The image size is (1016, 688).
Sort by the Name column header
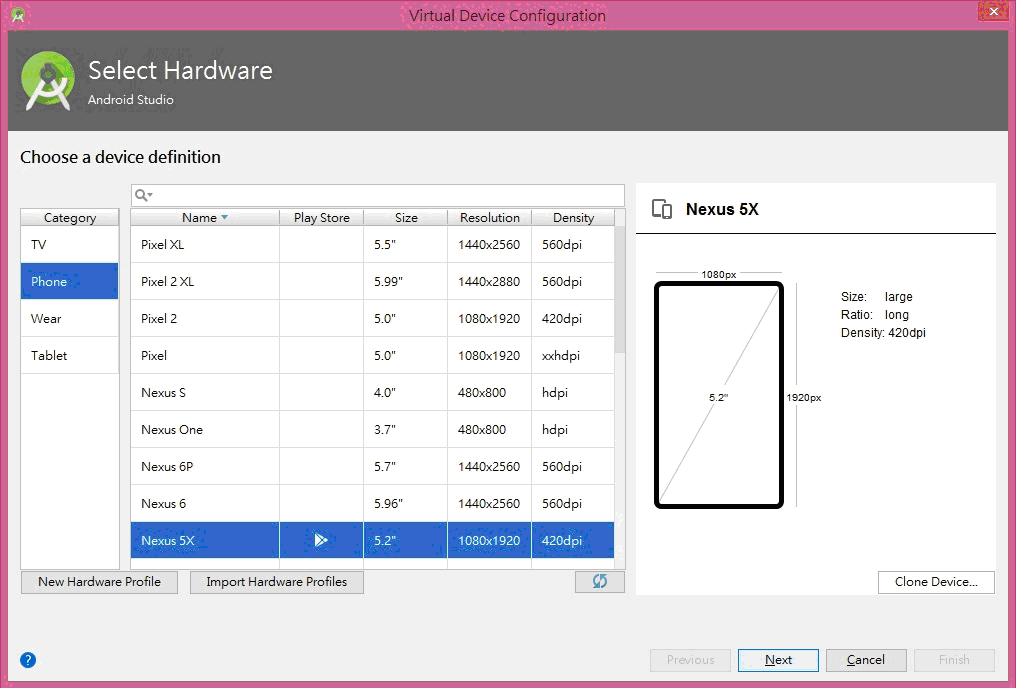point(205,217)
